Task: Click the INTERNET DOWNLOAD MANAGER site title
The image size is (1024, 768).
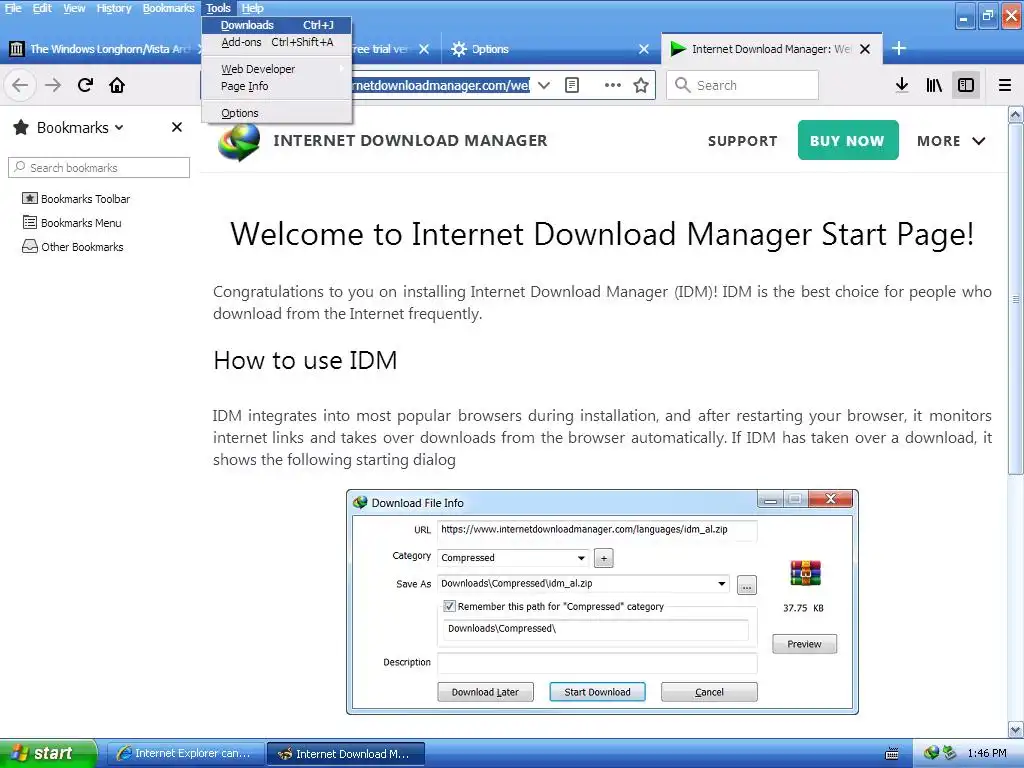Action: click(x=410, y=140)
